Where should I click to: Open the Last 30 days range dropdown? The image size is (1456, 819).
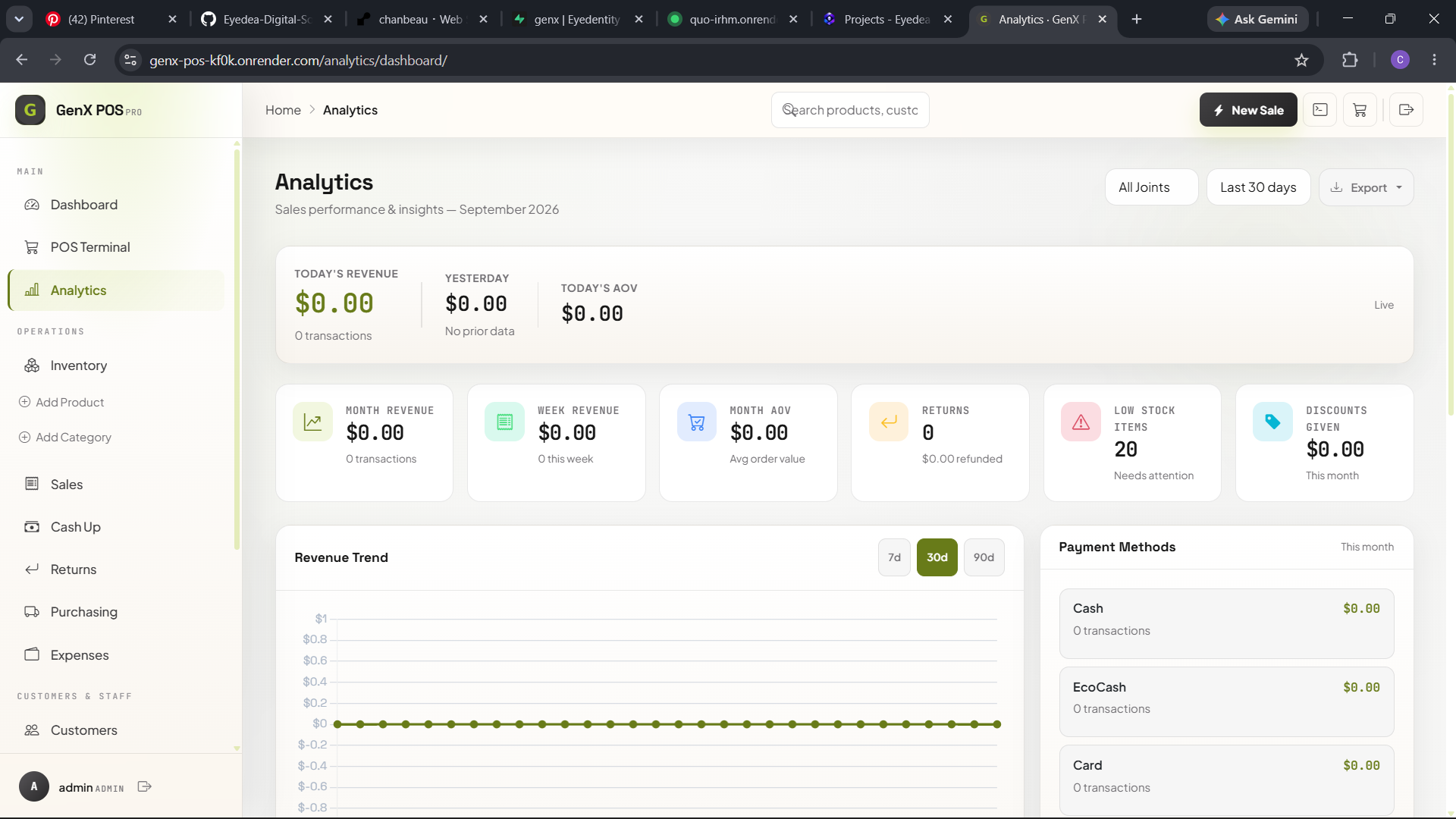pyautogui.click(x=1258, y=187)
